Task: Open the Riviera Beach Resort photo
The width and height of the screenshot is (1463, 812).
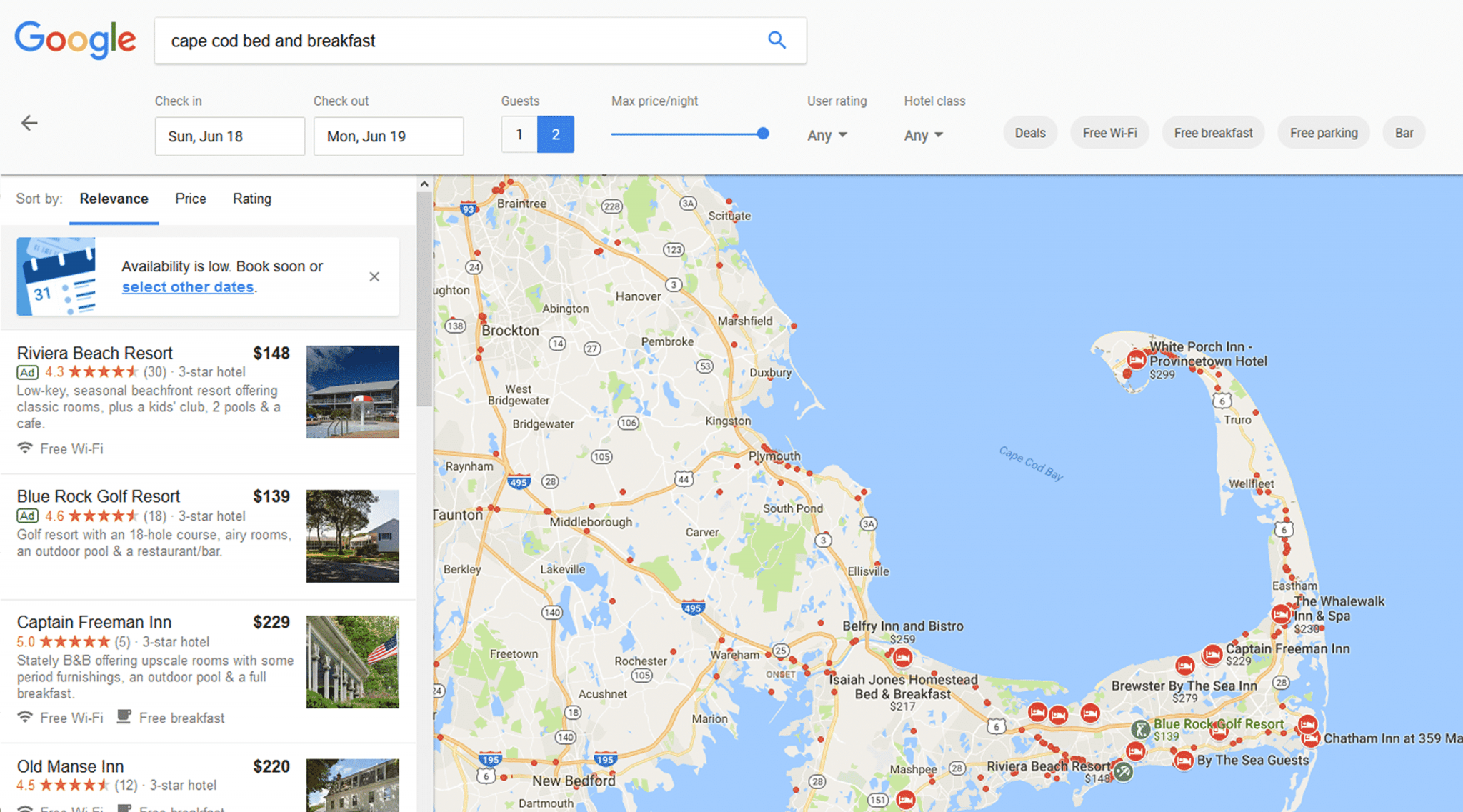Action: pyautogui.click(x=353, y=391)
